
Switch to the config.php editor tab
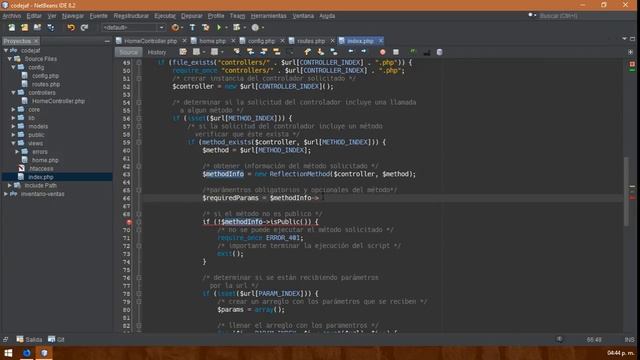[x=261, y=41]
